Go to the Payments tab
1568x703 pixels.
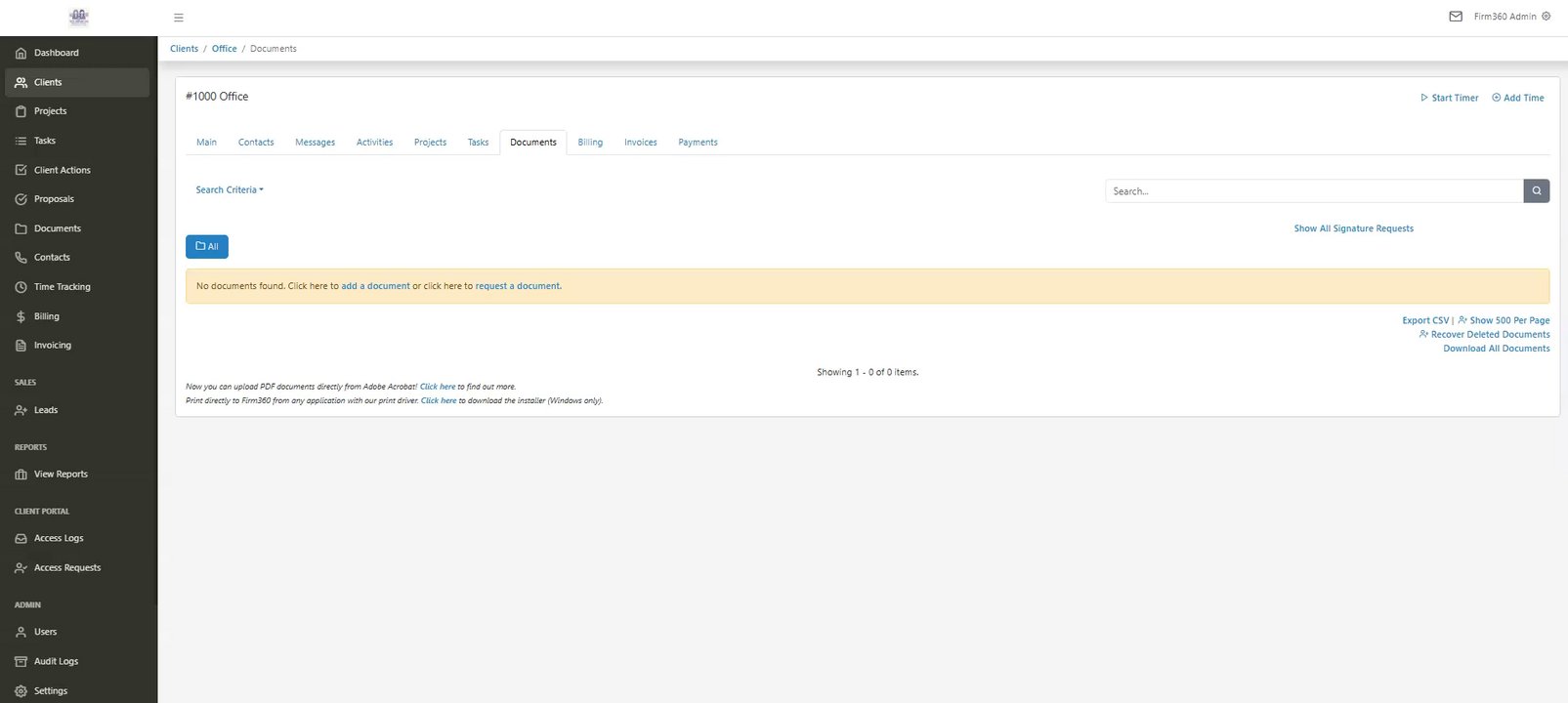698,143
